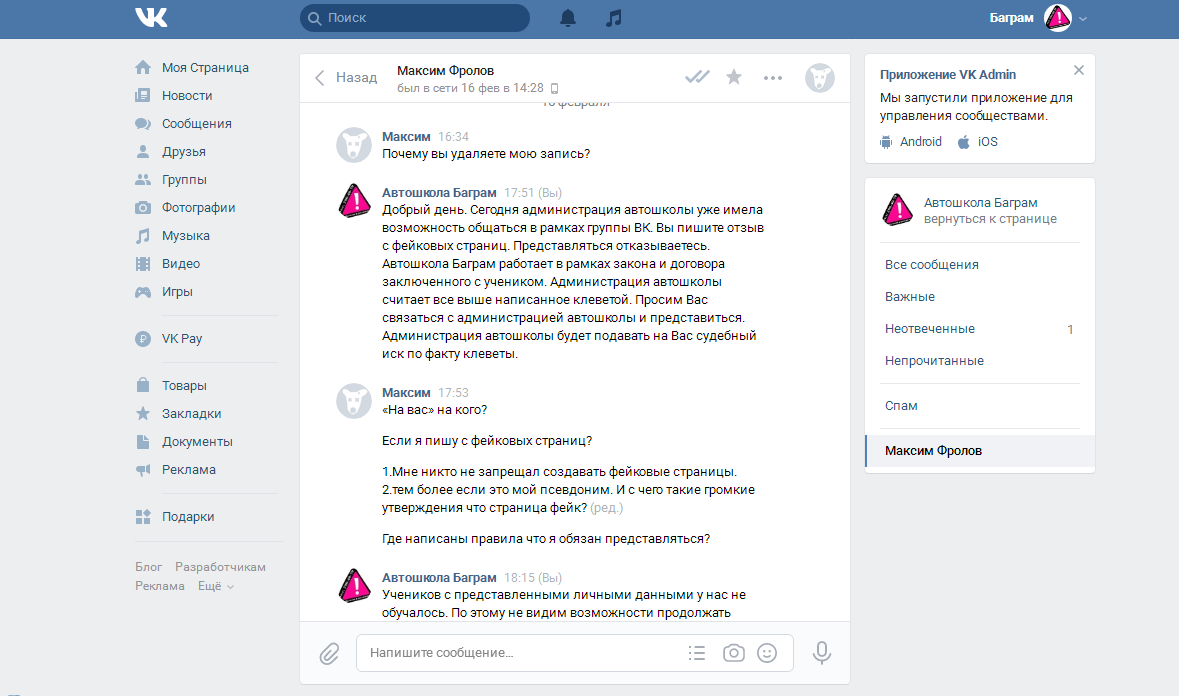The width and height of the screenshot is (1179, 696).
Task: Click the Android app download link
Action: coord(911,142)
